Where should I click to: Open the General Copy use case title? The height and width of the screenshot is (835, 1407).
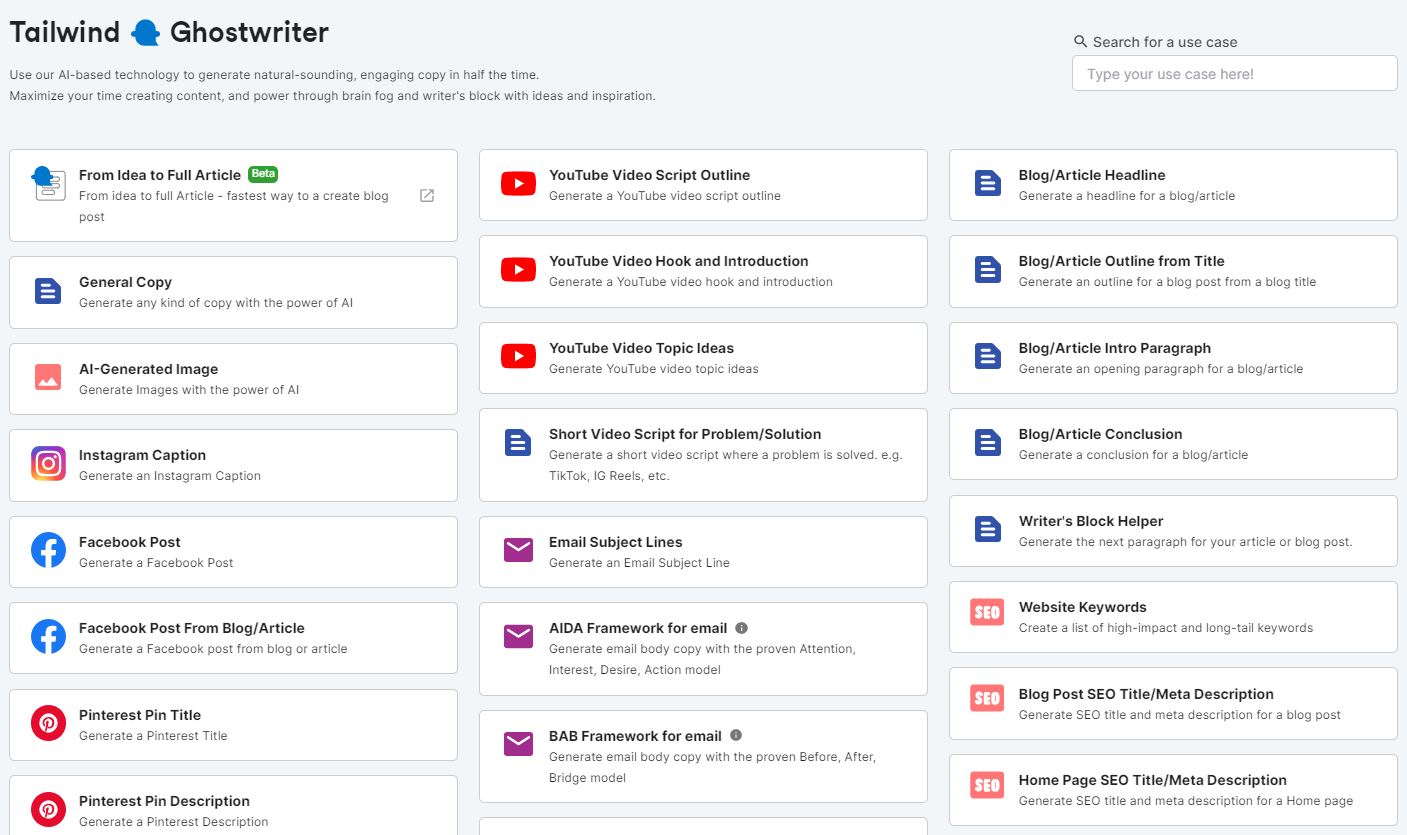(x=126, y=282)
